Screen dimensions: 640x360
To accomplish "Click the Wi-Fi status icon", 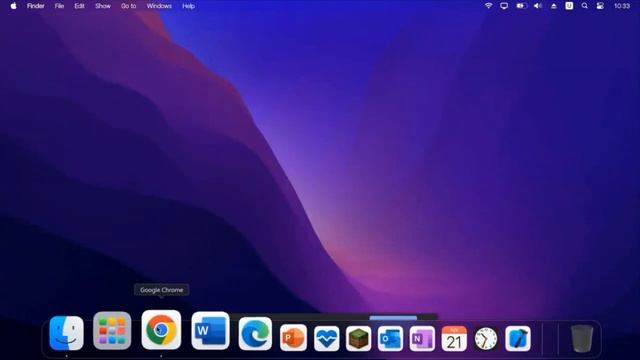I will (x=488, y=6).
